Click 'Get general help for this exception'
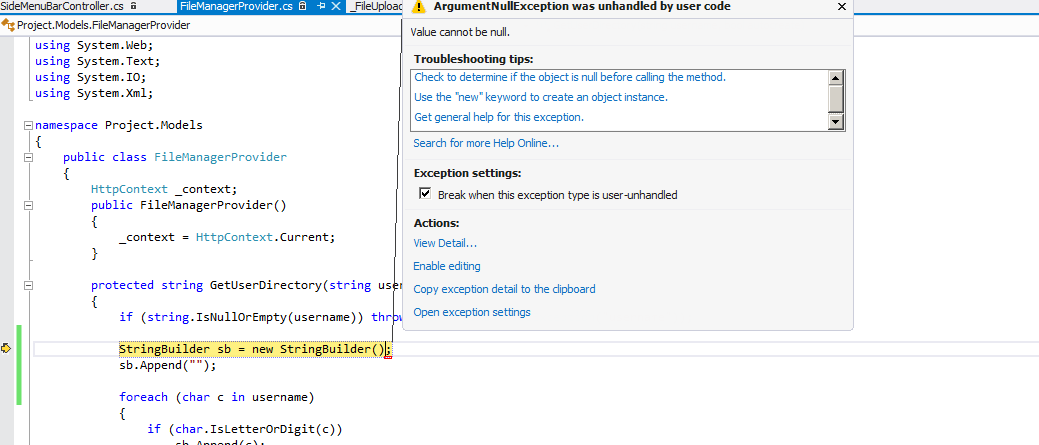The image size is (1039, 445). tap(499, 117)
